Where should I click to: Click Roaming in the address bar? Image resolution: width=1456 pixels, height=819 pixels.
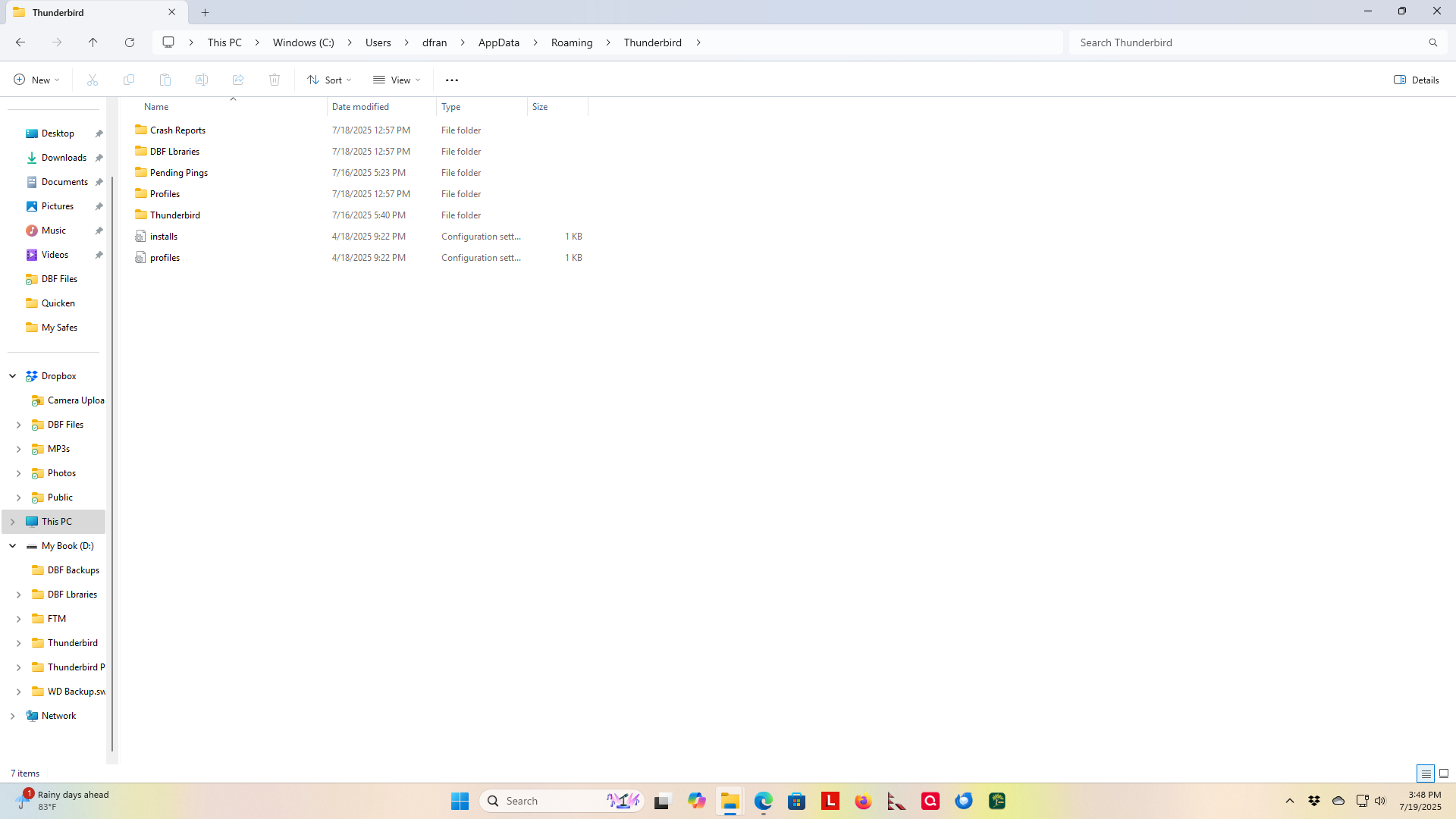572,42
